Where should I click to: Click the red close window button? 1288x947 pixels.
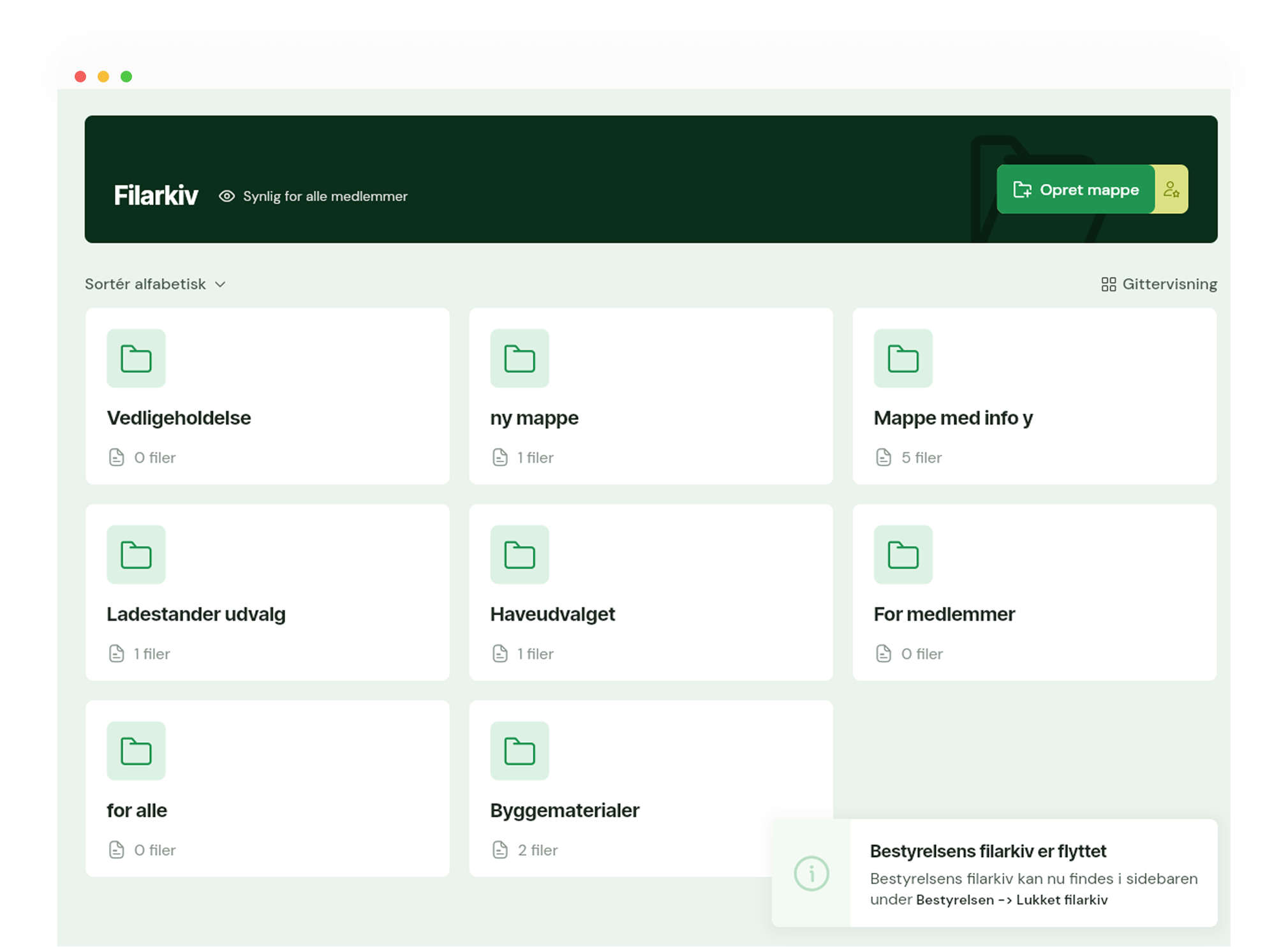click(x=80, y=77)
